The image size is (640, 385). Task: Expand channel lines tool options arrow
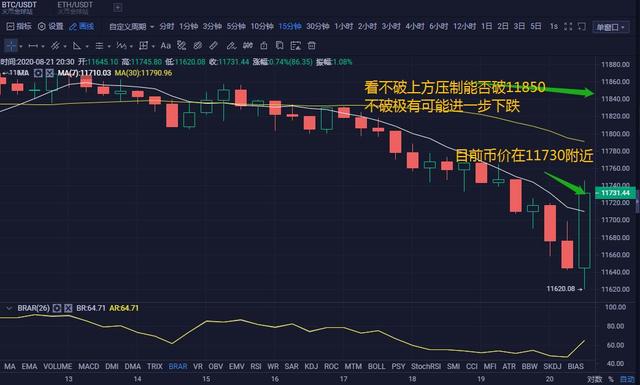tap(65, 47)
